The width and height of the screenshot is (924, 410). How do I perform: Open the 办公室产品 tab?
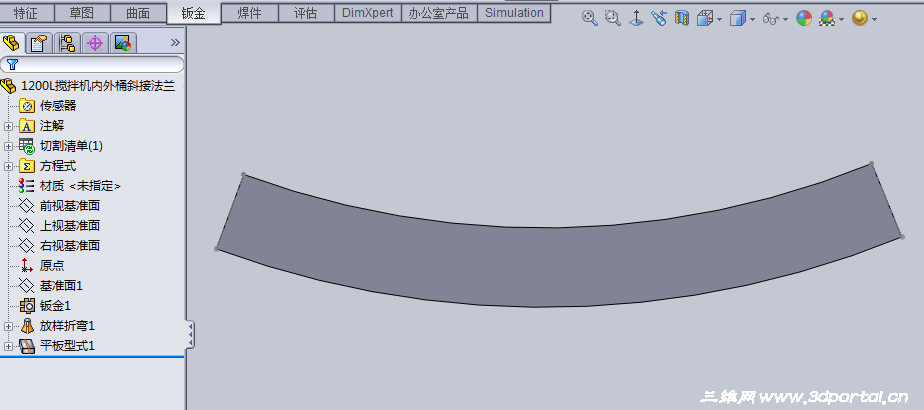click(x=439, y=13)
